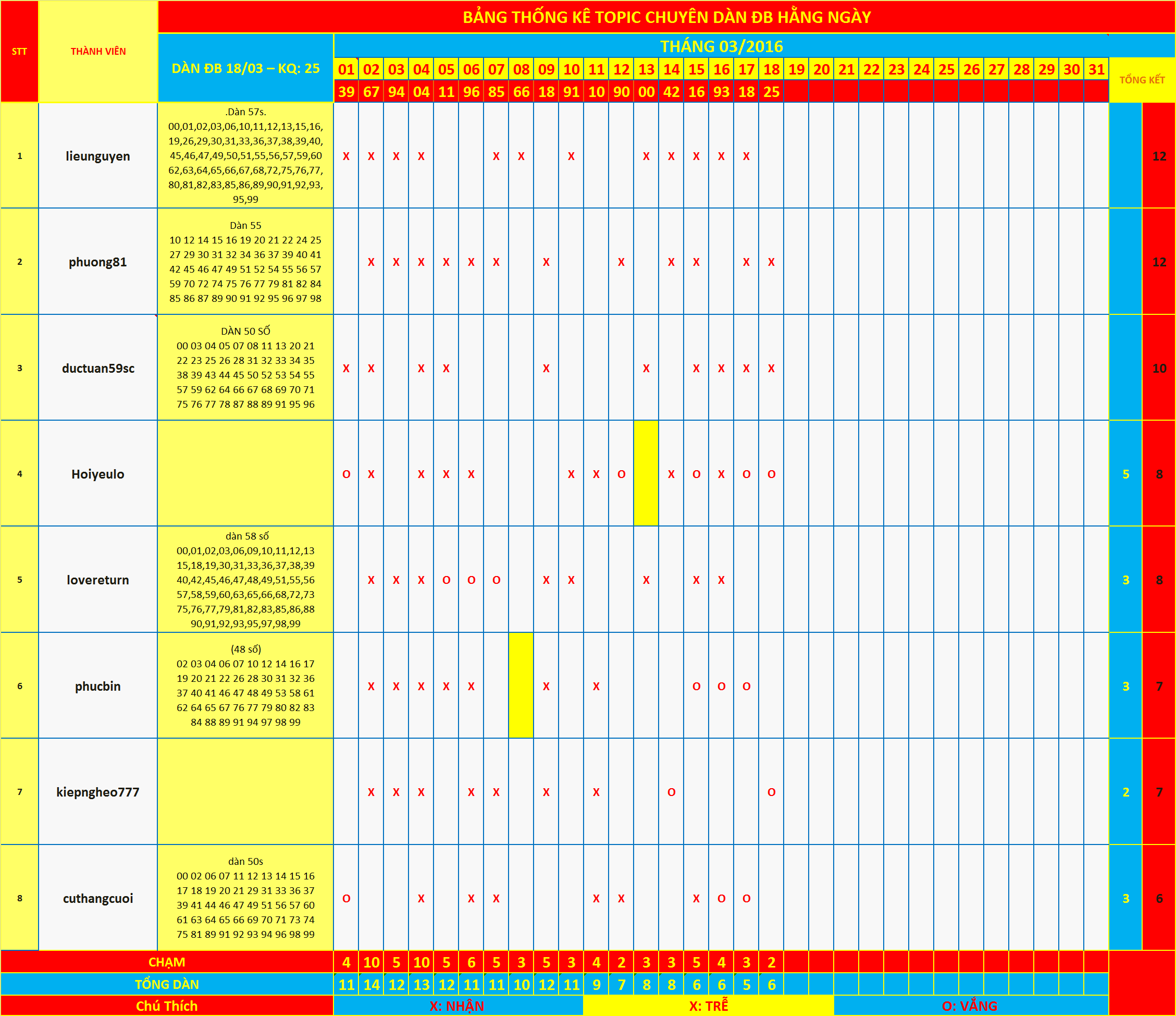The height and width of the screenshot is (1016, 1176).
Task: Click day header '01'
Action: (346, 69)
